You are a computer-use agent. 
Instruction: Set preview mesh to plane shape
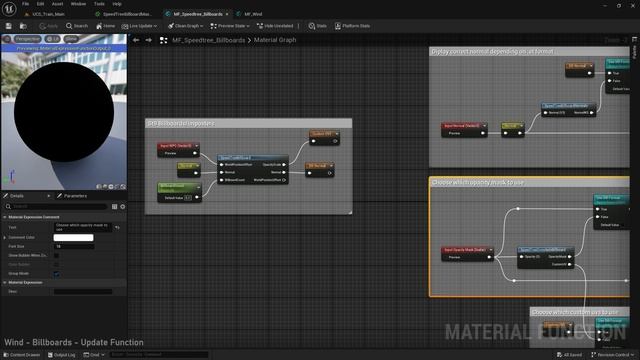(x=111, y=187)
